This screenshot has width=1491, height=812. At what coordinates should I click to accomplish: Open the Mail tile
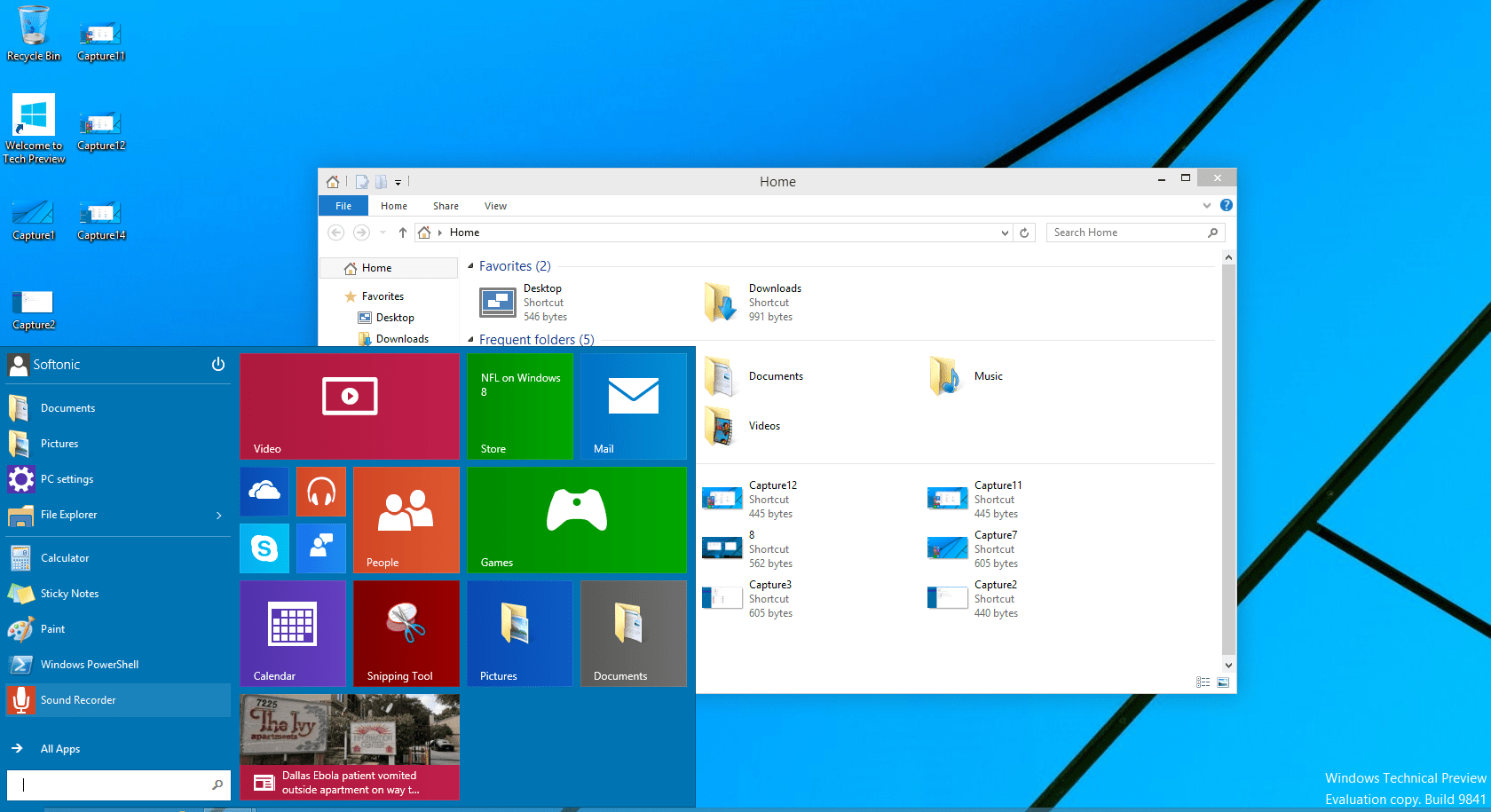[633, 406]
